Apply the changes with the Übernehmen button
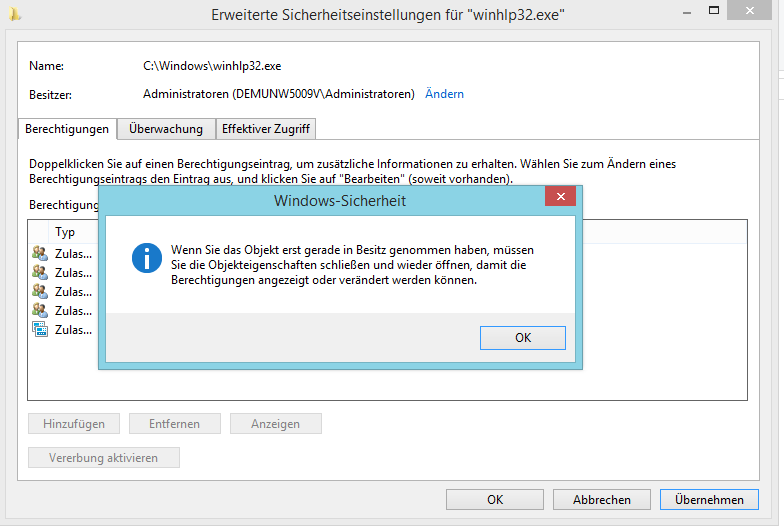This screenshot has width=784, height=526. 709,499
